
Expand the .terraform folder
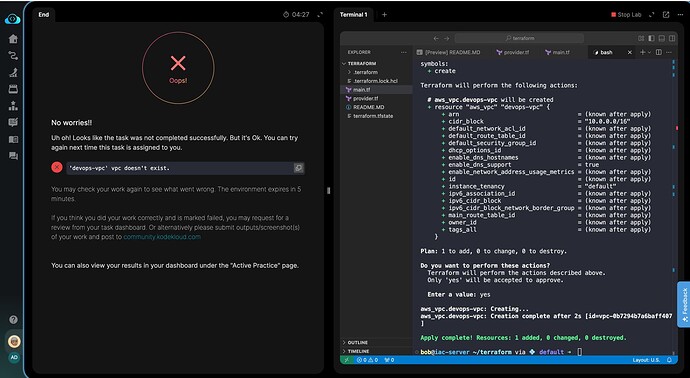click(377, 72)
